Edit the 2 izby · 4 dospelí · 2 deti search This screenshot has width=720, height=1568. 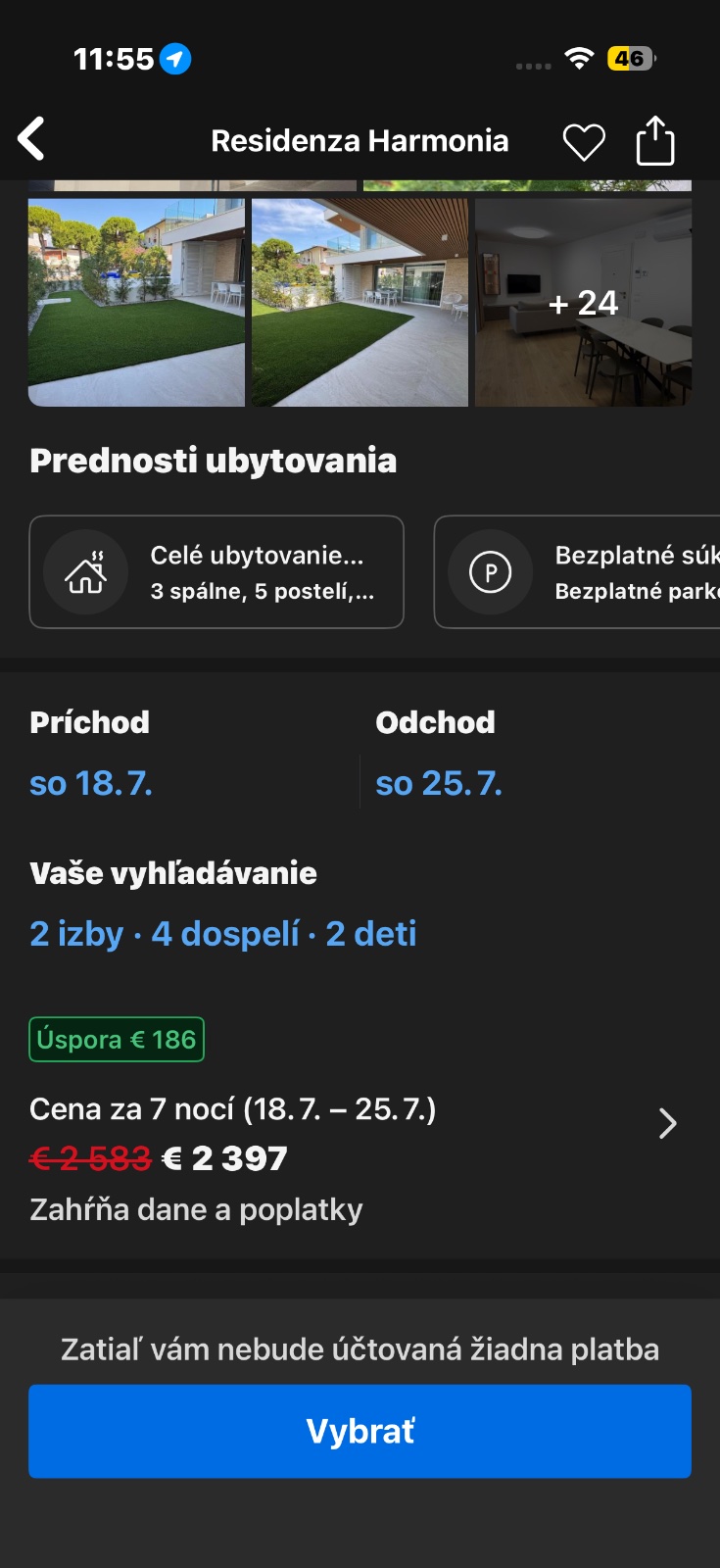click(x=223, y=934)
